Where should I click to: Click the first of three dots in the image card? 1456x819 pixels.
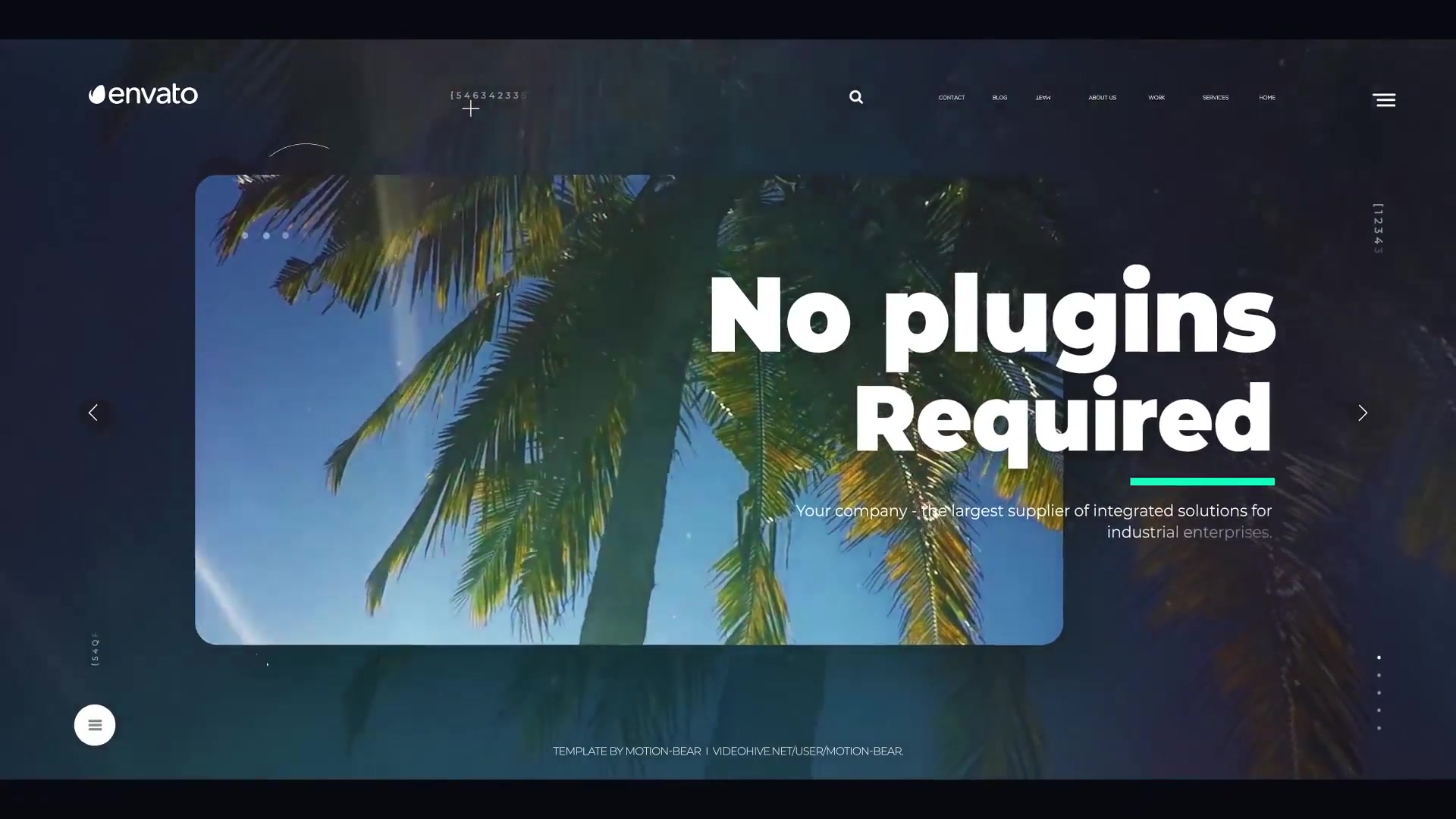click(245, 236)
